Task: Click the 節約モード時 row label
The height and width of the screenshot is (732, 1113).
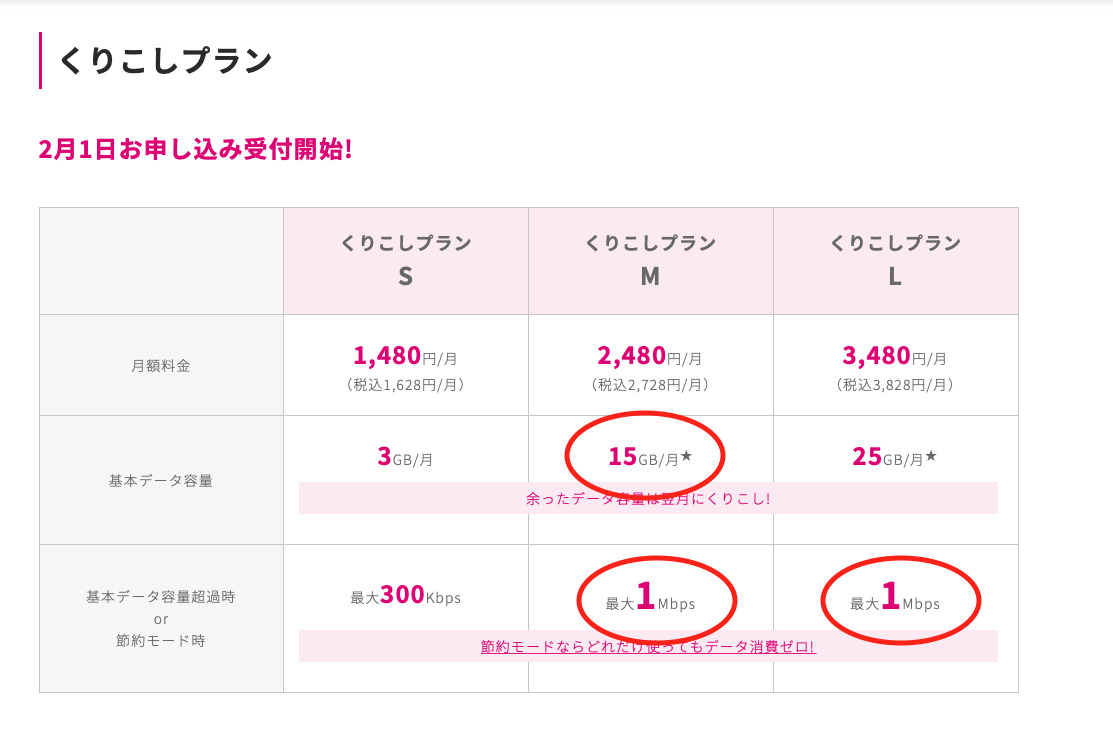Action: 161,640
